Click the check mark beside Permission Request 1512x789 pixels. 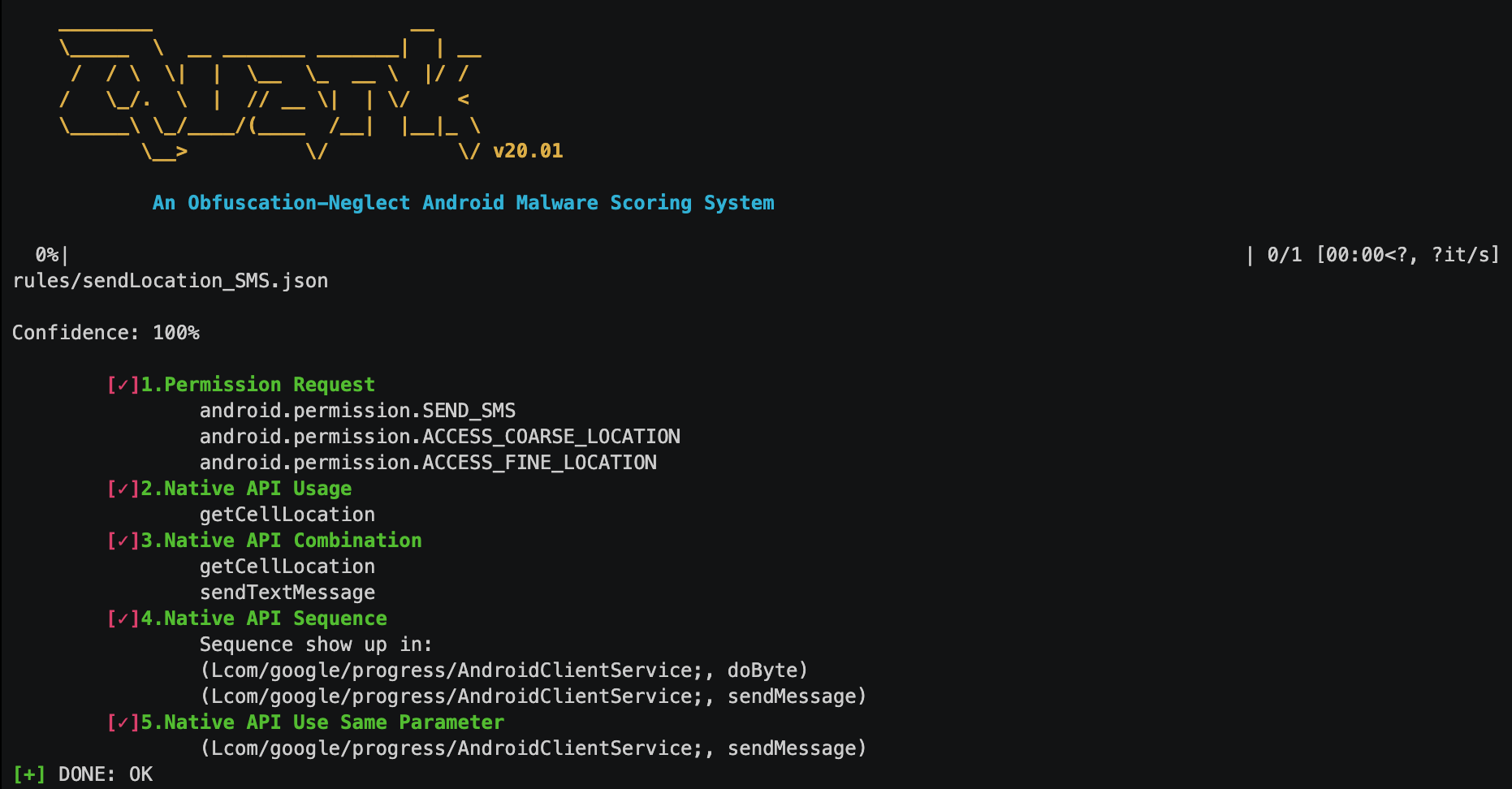(x=123, y=385)
